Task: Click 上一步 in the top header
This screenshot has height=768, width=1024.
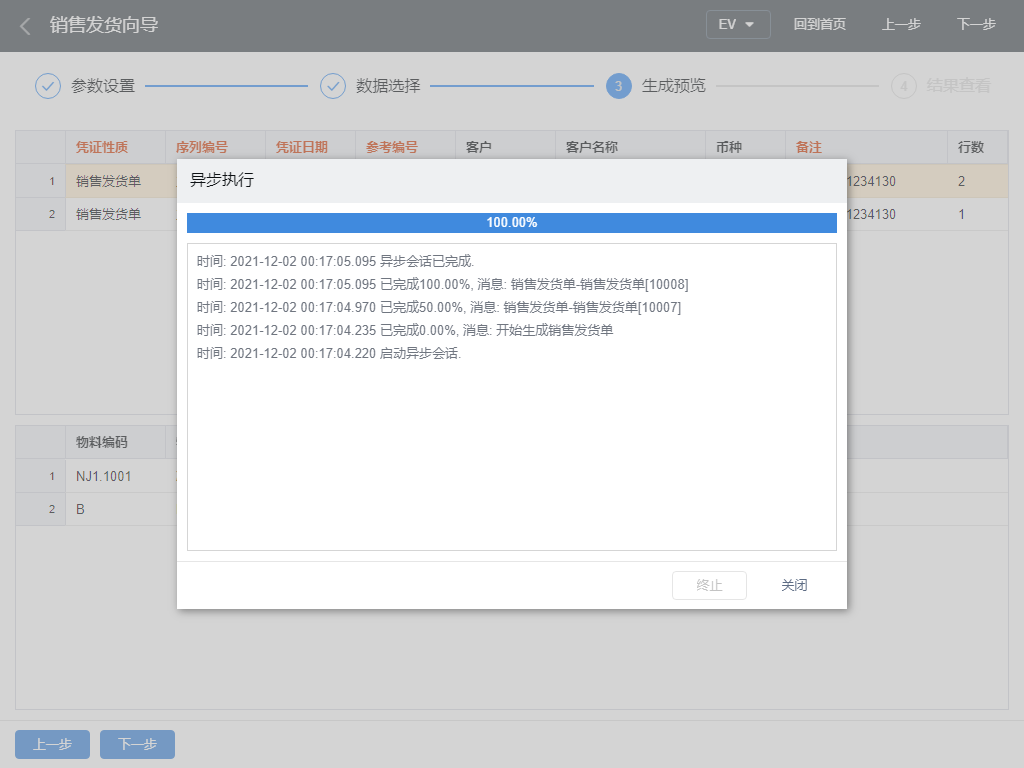Action: coord(901,25)
